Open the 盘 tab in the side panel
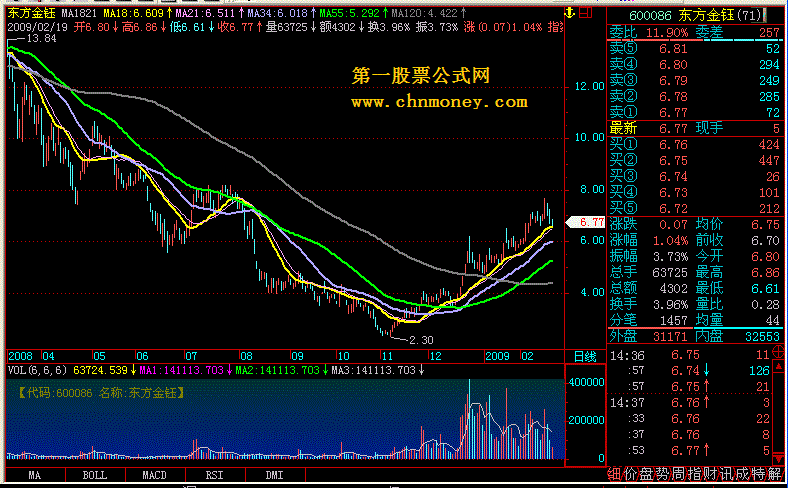The image size is (788, 488). [646, 474]
